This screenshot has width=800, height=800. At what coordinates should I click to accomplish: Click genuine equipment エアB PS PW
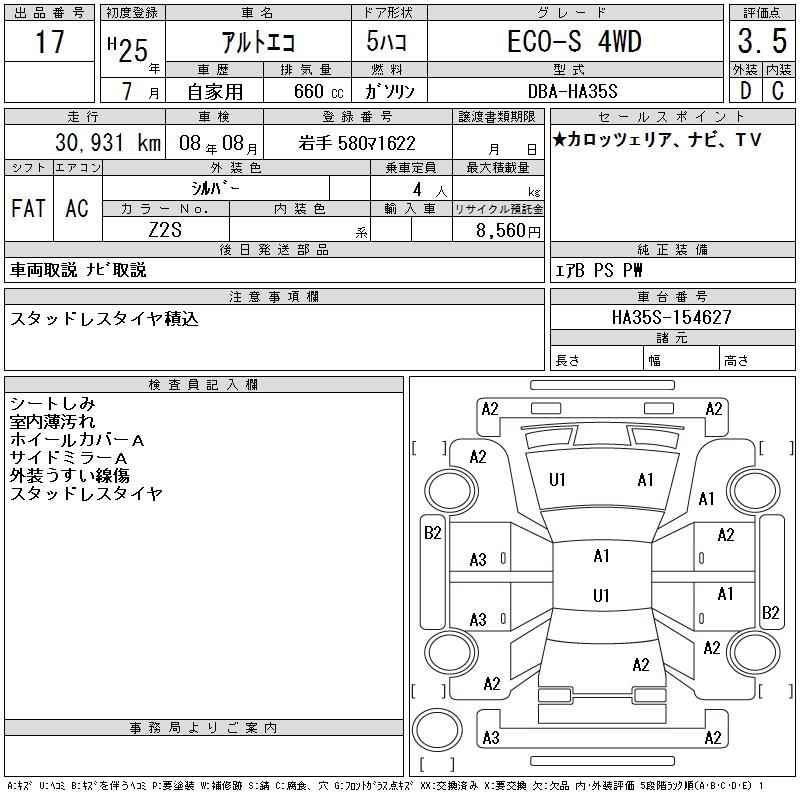598,270
